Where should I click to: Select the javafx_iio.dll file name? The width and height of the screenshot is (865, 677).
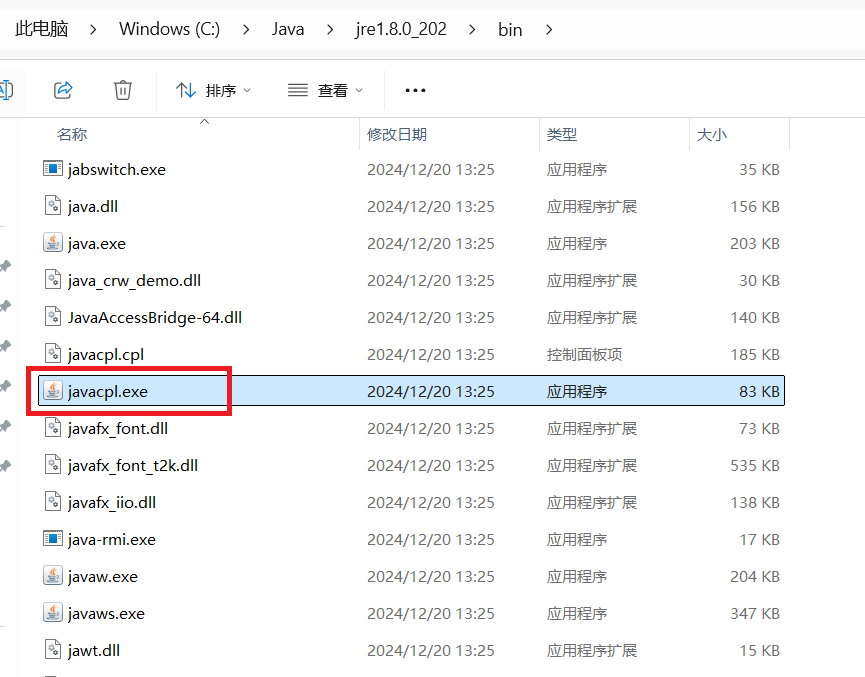pos(111,502)
